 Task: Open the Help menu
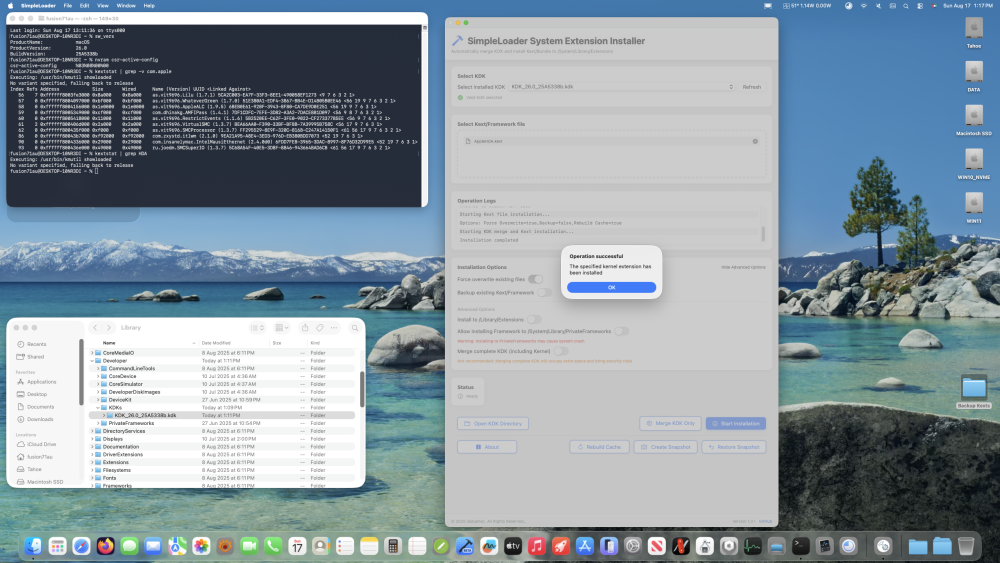(x=149, y=6)
